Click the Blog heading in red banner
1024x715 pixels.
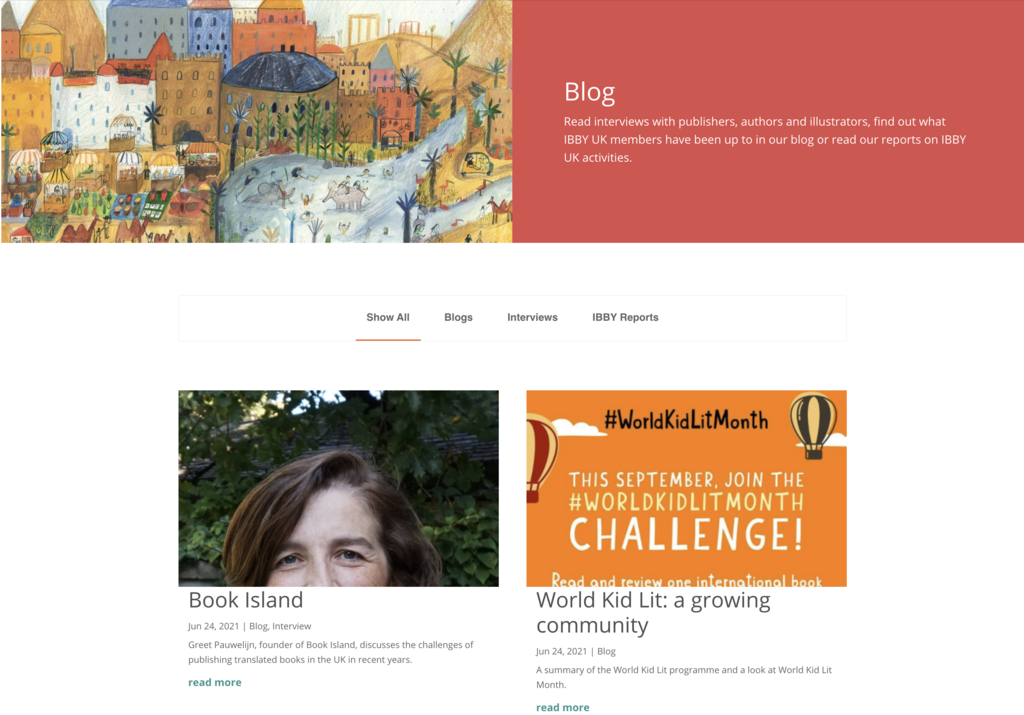tap(590, 92)
